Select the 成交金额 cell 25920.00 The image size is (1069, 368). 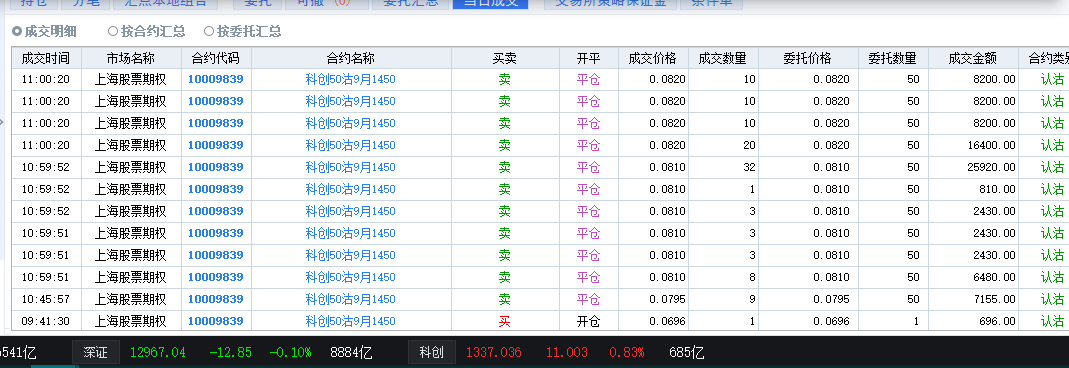[x=973, y=167]
